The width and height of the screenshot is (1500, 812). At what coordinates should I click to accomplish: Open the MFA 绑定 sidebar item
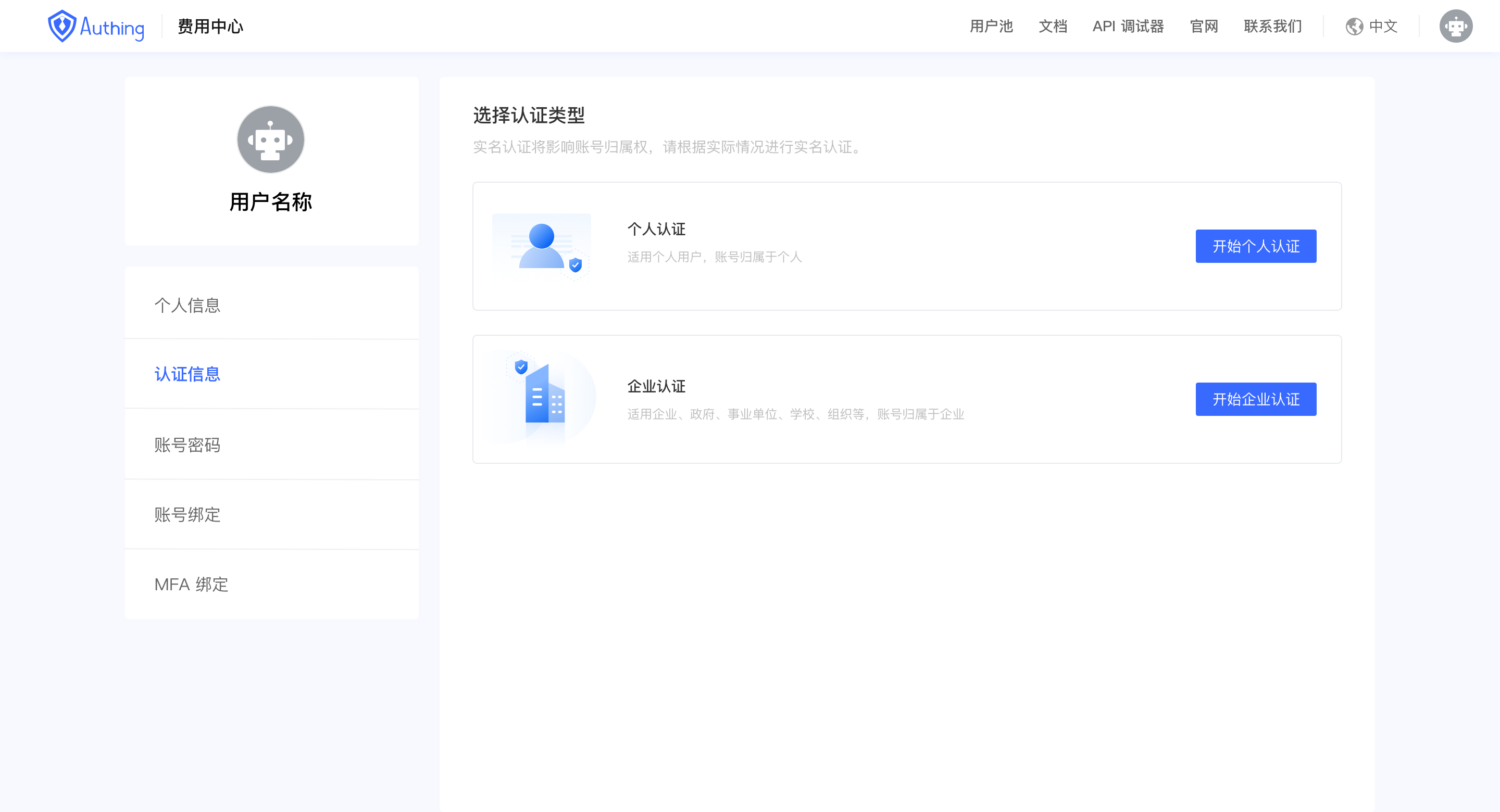[191, 585]
